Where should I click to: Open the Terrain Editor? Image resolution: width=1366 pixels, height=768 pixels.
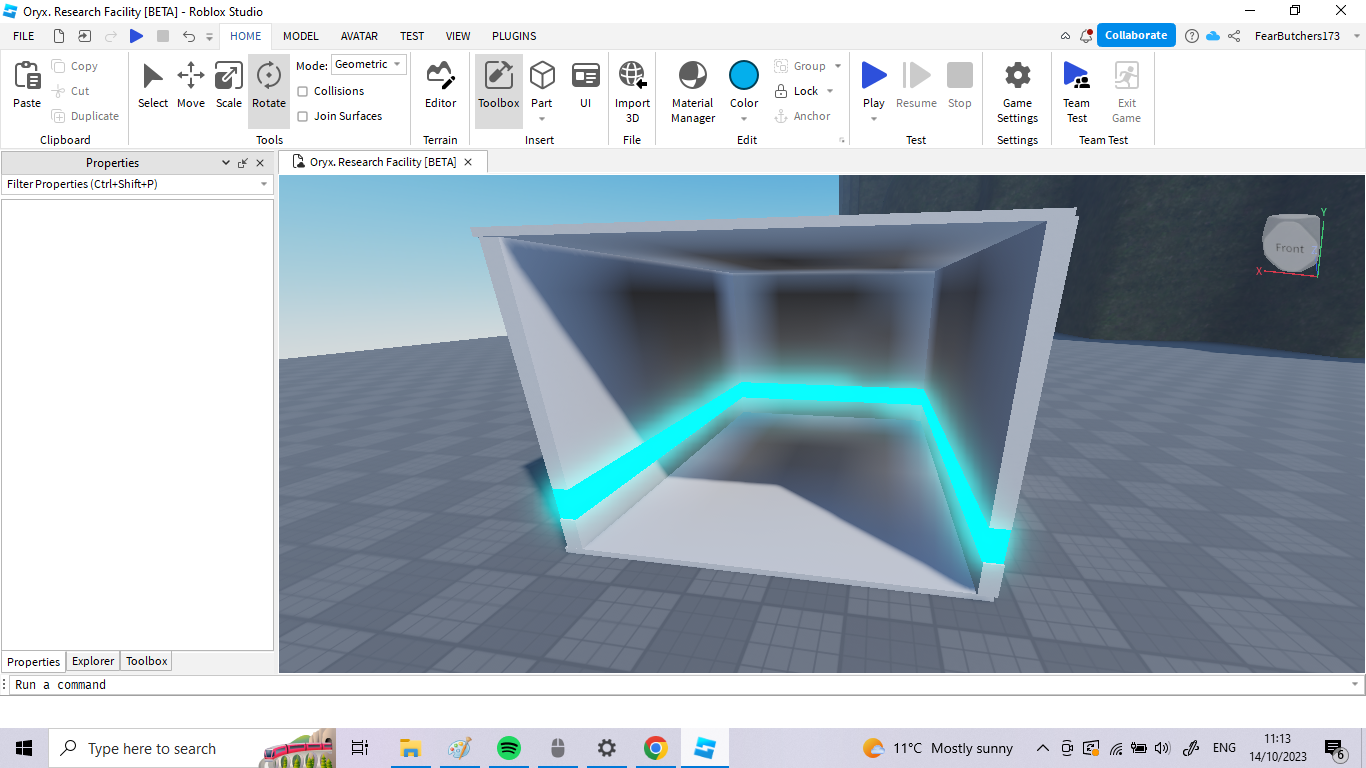[440, 86]
